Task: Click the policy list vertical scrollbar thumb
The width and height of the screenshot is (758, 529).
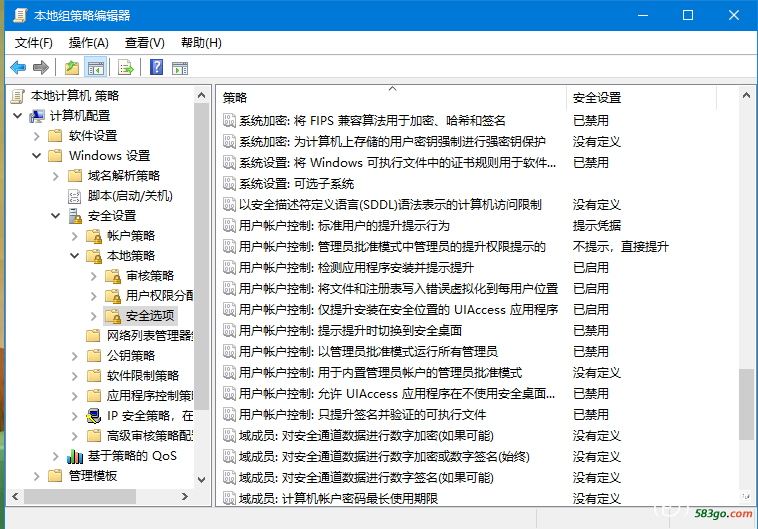Action: click(746, 404)
